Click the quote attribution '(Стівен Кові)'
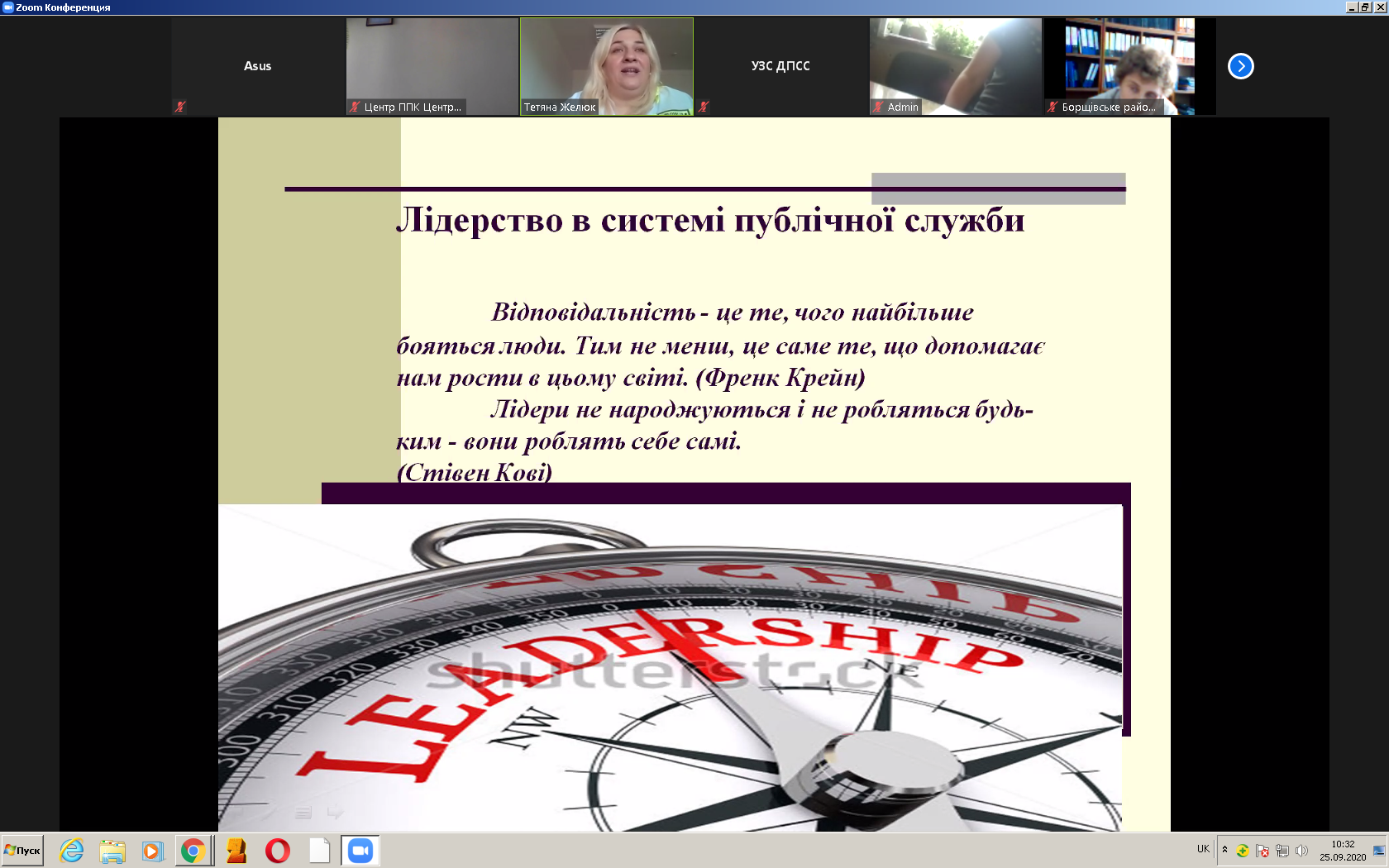 475,472
